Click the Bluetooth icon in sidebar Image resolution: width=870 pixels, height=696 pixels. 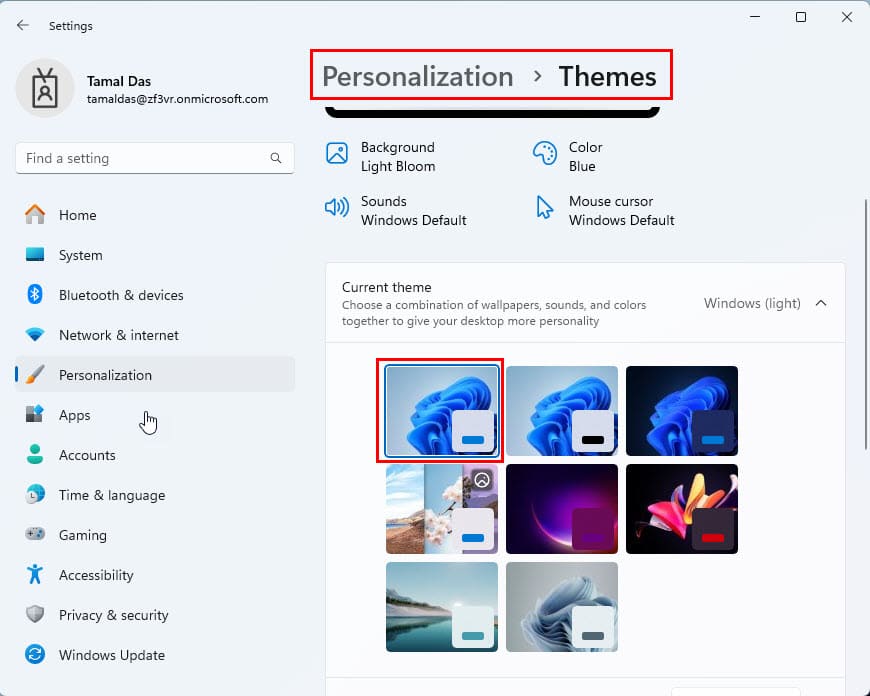(35, 295)
